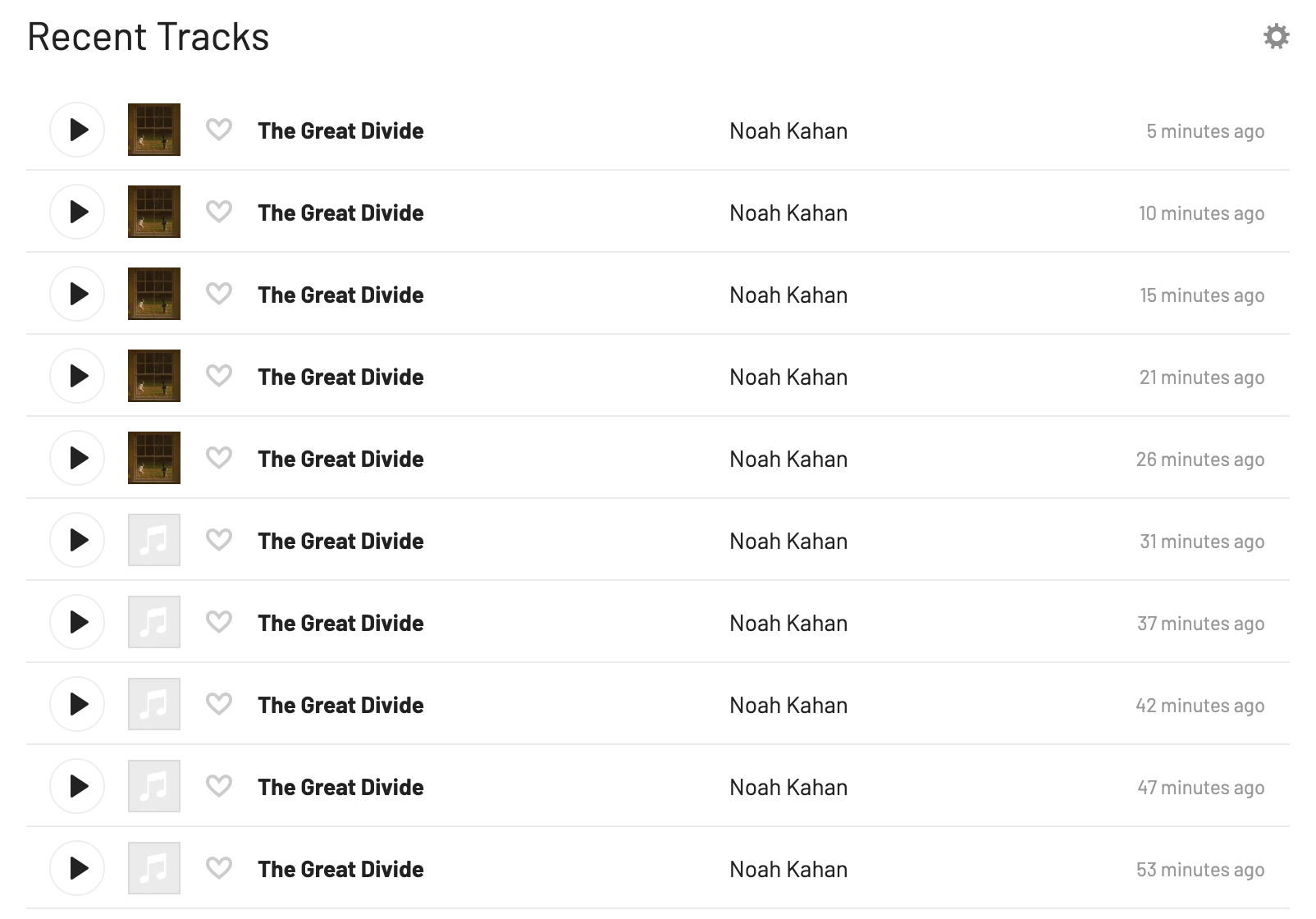
Task: Click placeholder cover of track from 47 minutes ago
Action: coord(154,786)
